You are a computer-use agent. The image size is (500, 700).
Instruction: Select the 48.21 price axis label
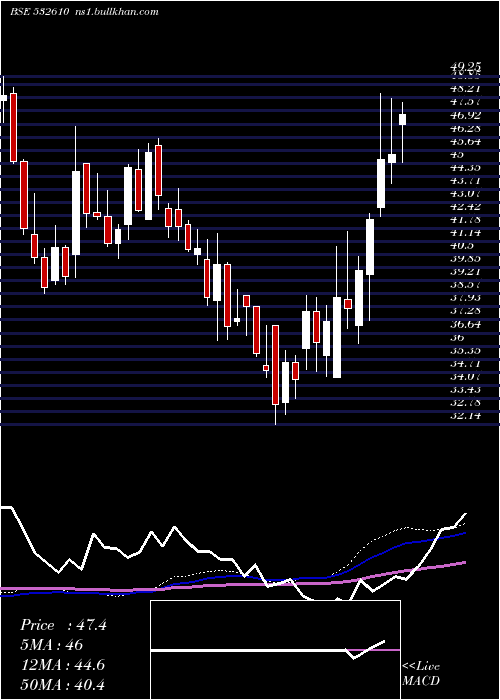point(465,89)
